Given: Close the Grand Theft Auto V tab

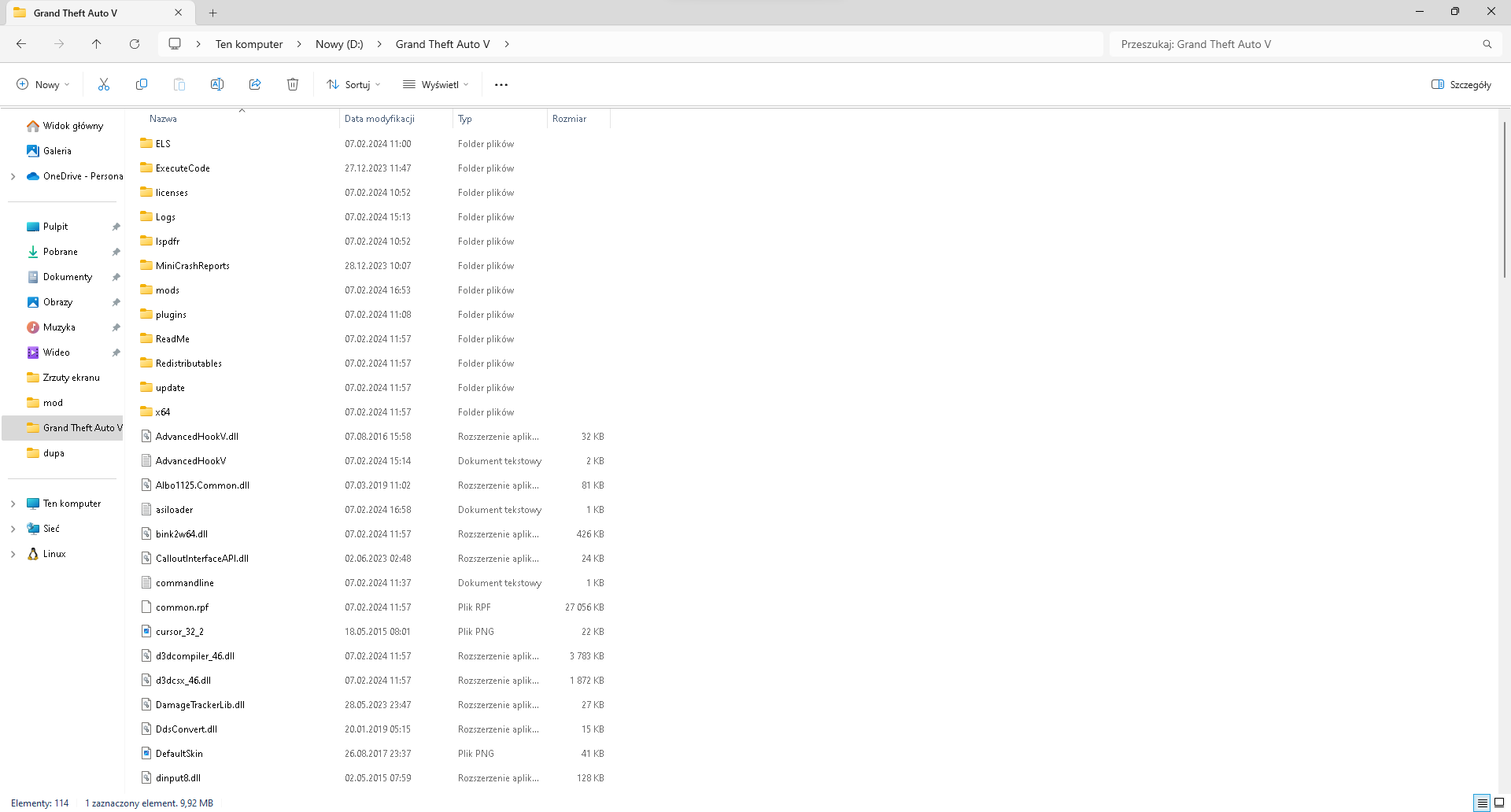Looking at the screenshot, I should click(x=179, y=13).
